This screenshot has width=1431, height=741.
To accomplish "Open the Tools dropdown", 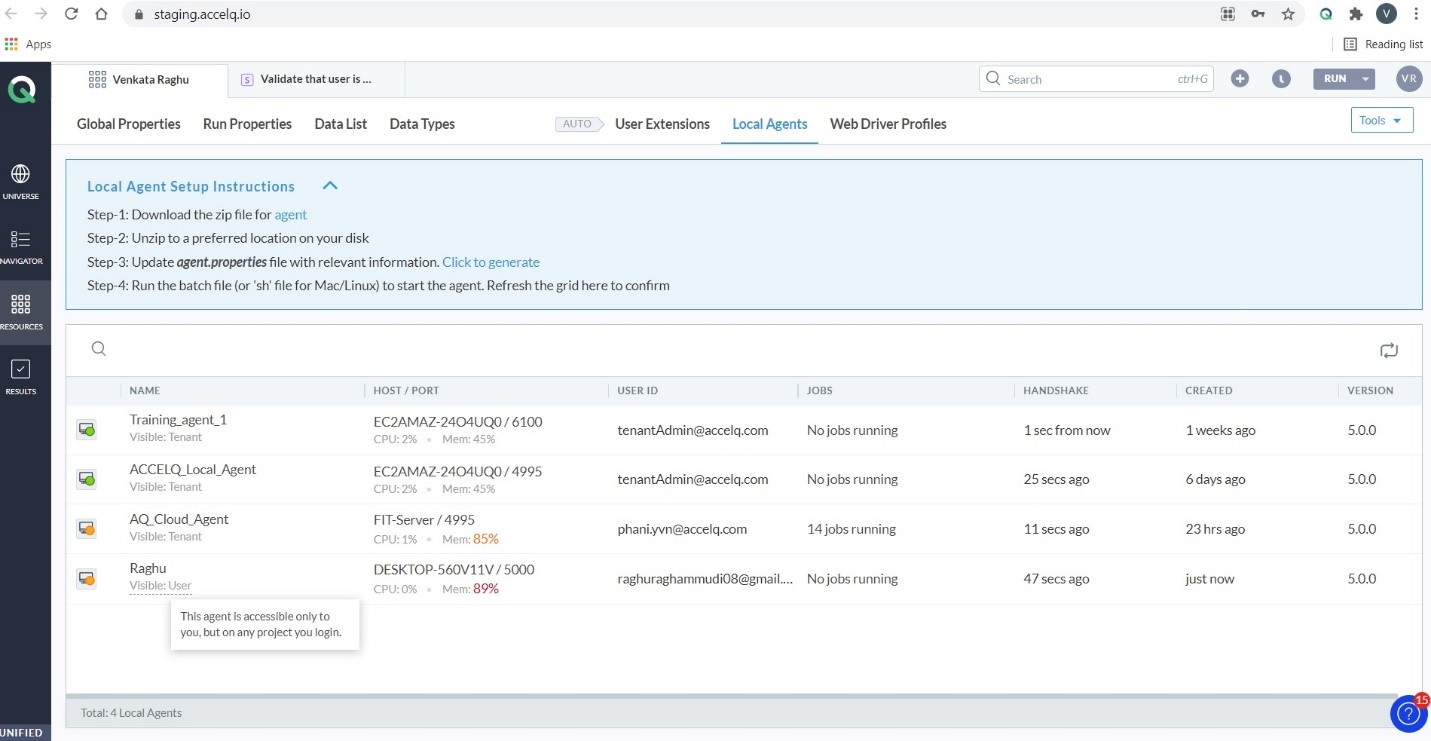I will pos(1381,120).
